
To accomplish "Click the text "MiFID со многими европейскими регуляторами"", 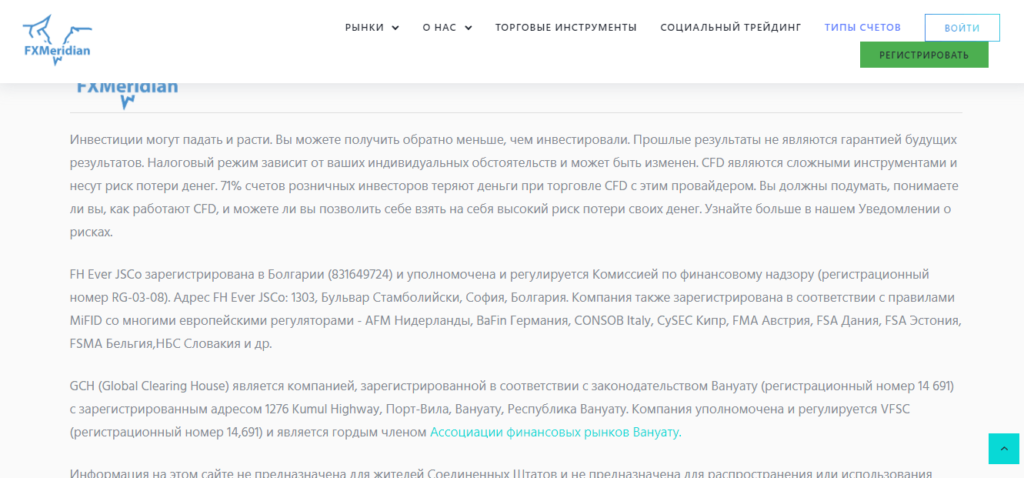I will (x=214, y=321).
